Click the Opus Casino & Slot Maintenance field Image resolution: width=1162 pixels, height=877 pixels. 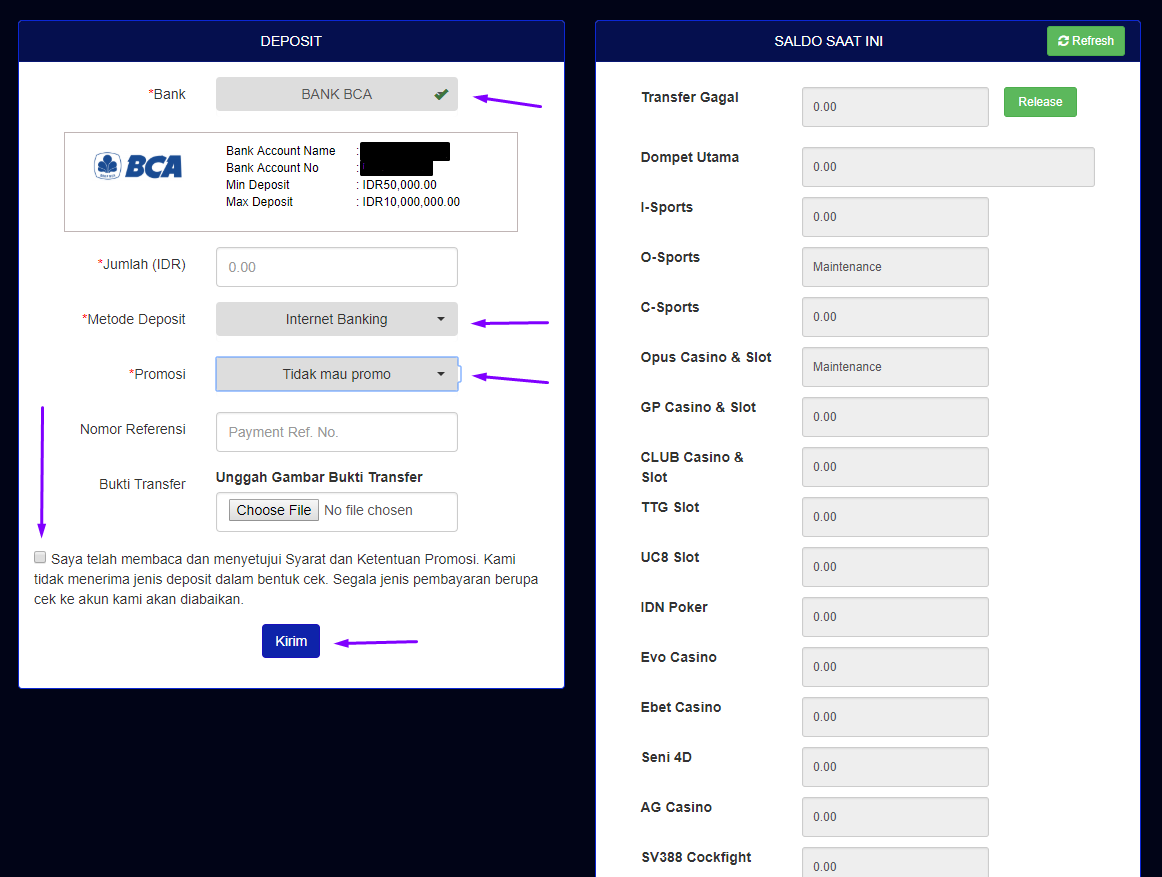(x=895, y=367)
